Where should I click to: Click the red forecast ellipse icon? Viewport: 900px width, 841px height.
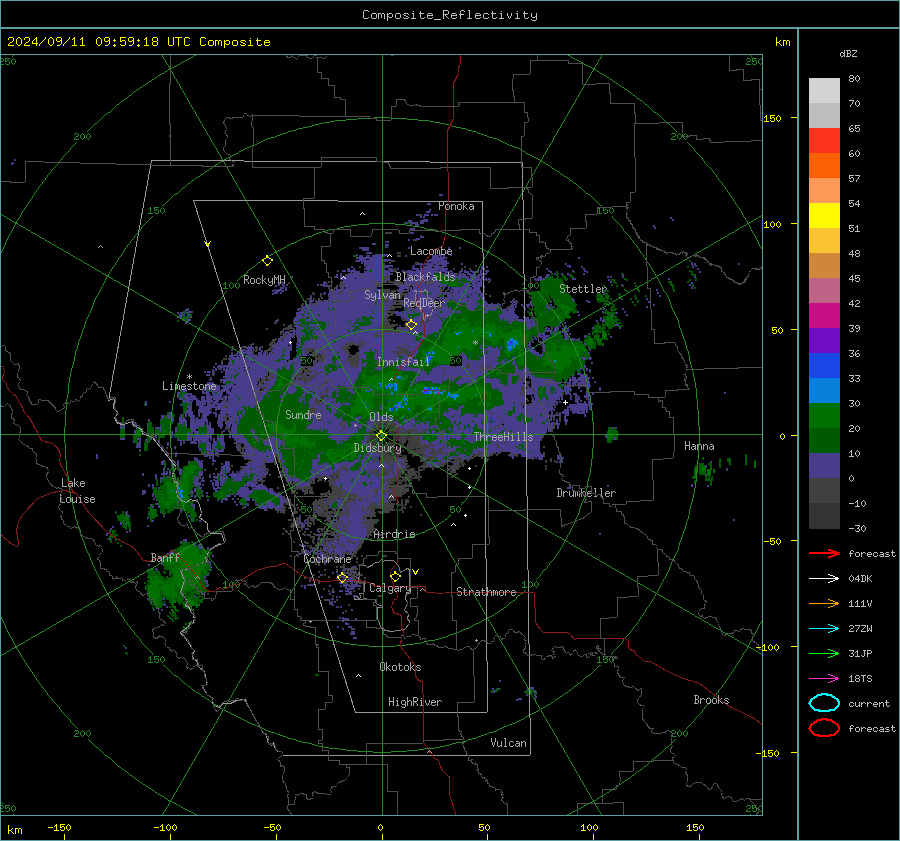(824, 728)
